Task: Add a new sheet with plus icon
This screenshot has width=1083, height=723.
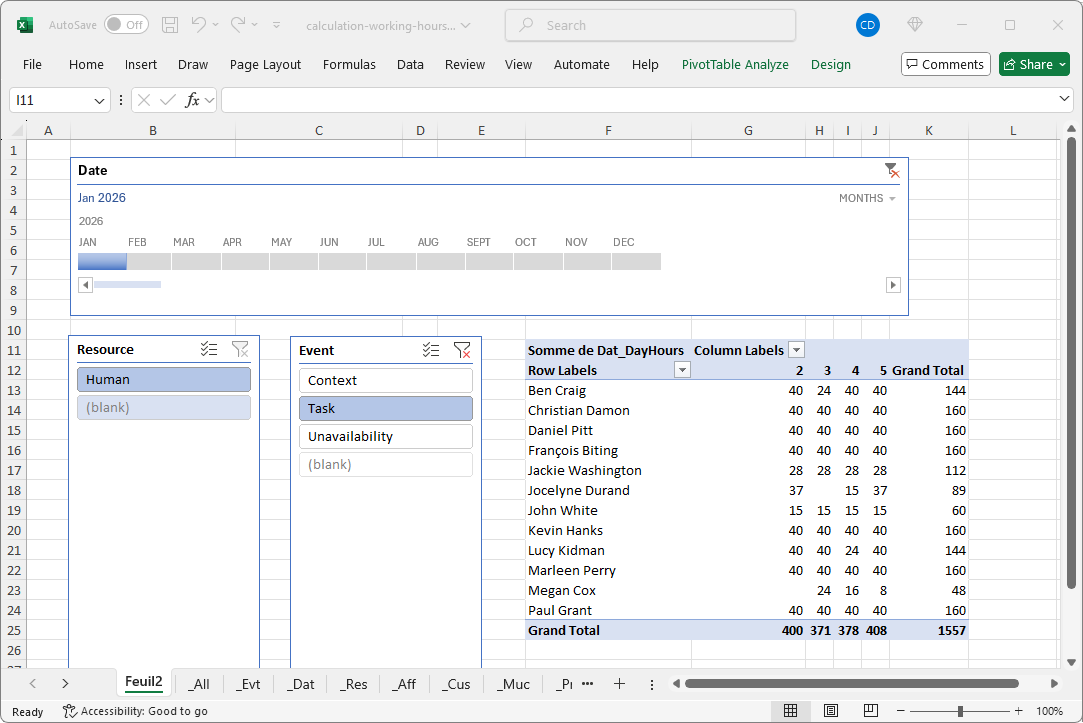Action: pos(619,684)
